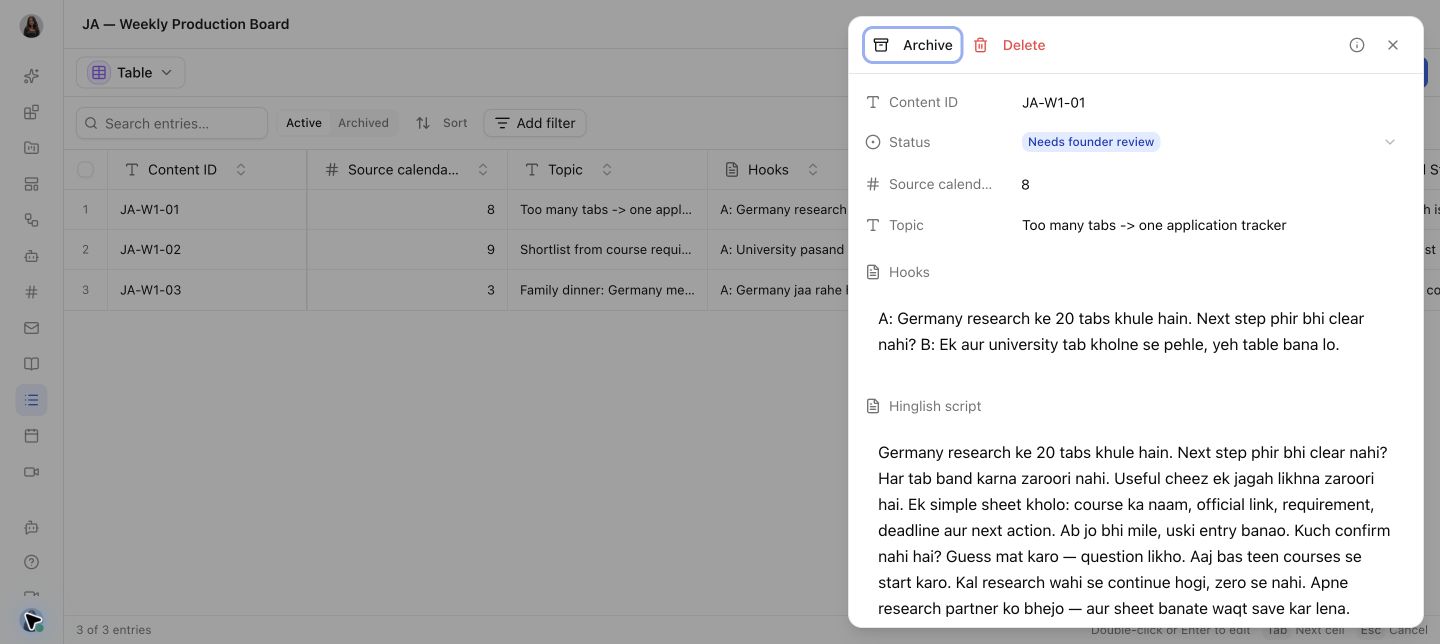Click the Needs founder review status badge
This screenshot has height=644, width=1440.
(x=1091, y=142)
